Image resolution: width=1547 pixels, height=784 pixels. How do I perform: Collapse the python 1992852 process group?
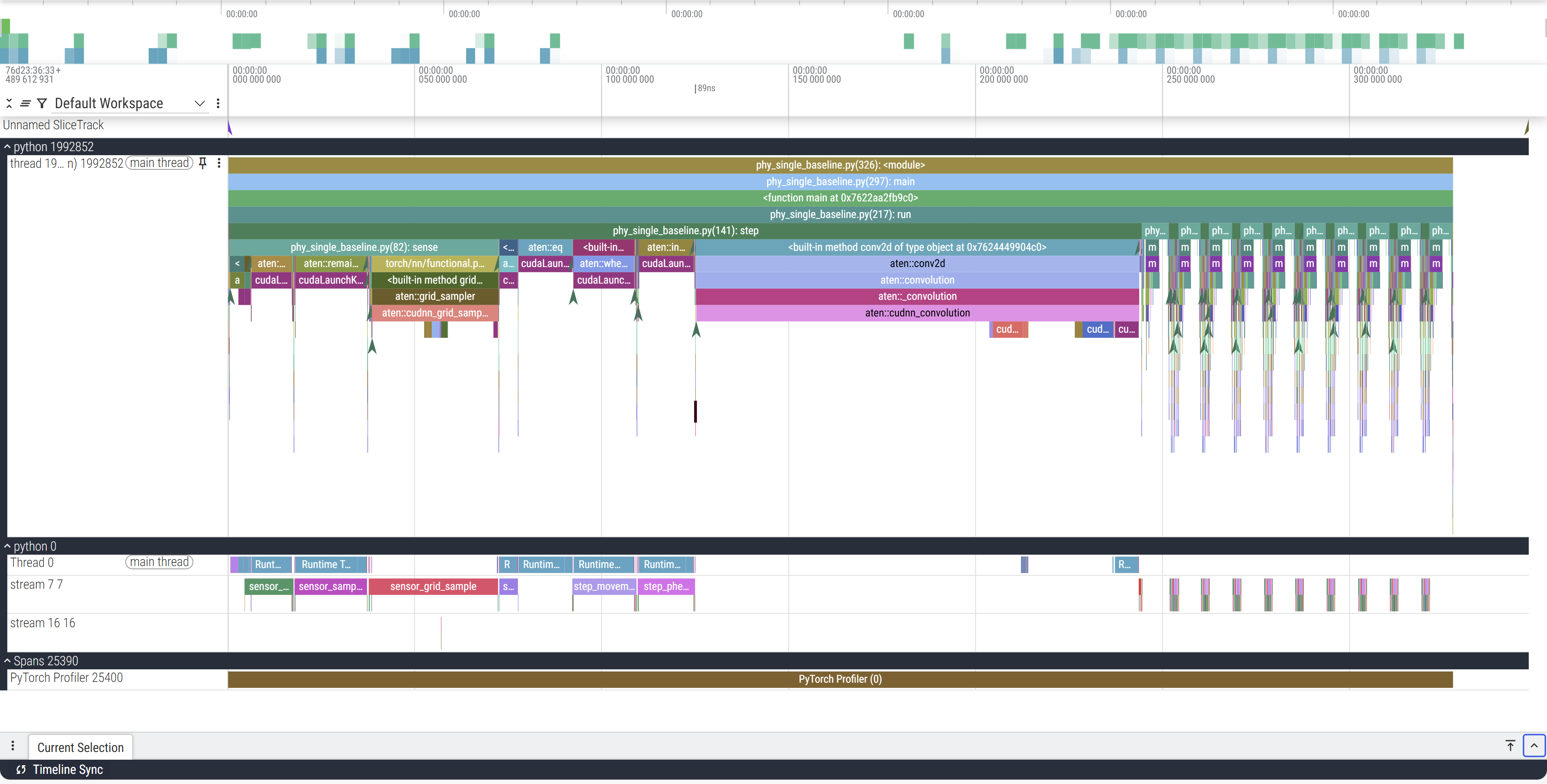pos(7,147)
